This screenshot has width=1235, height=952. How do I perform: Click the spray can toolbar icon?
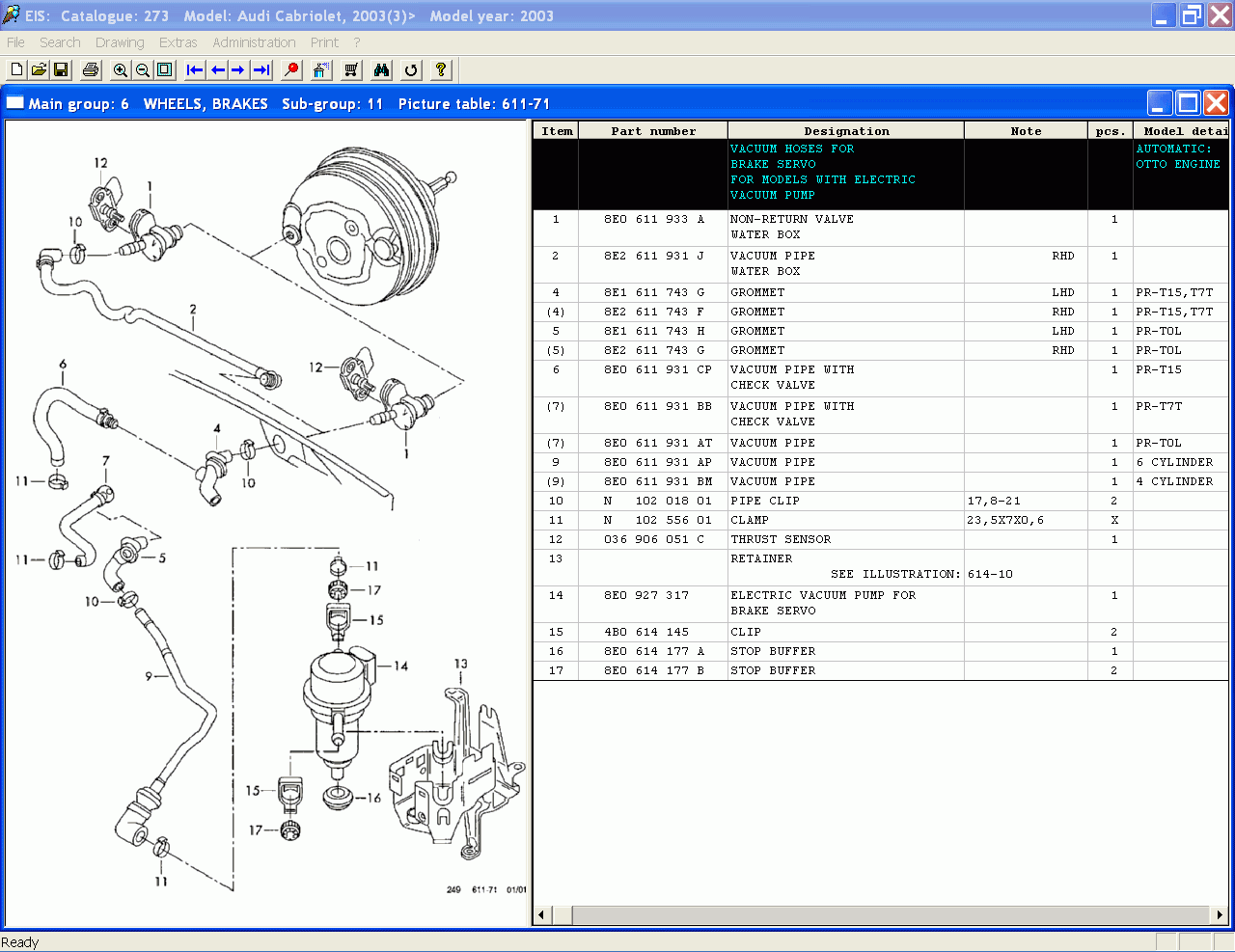321,69
